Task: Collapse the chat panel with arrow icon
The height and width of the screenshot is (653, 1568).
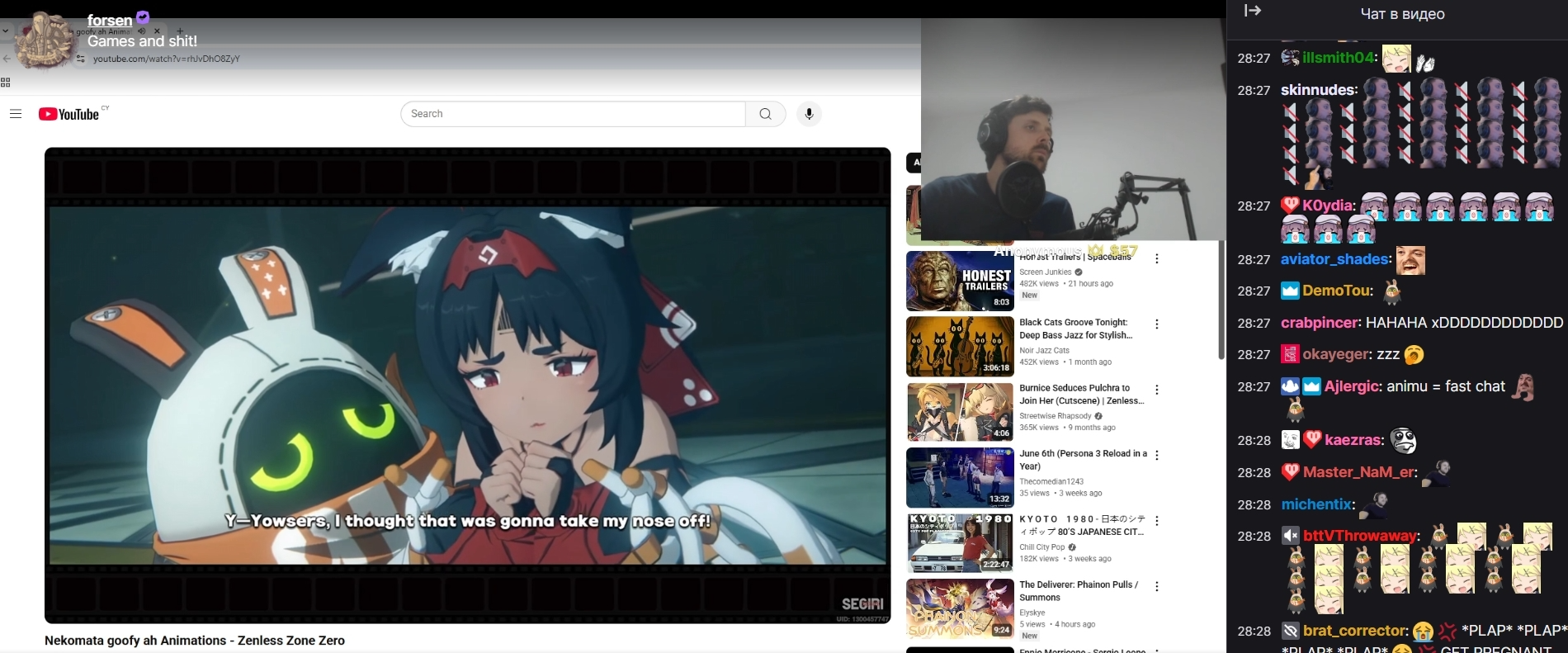Action: tap(1253, 11)
